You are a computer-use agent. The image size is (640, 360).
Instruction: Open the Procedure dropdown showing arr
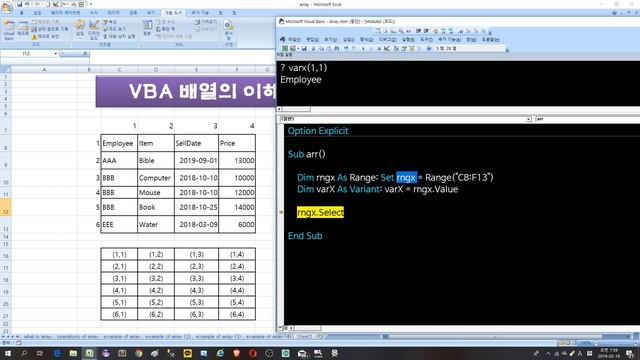pos(587,119)
